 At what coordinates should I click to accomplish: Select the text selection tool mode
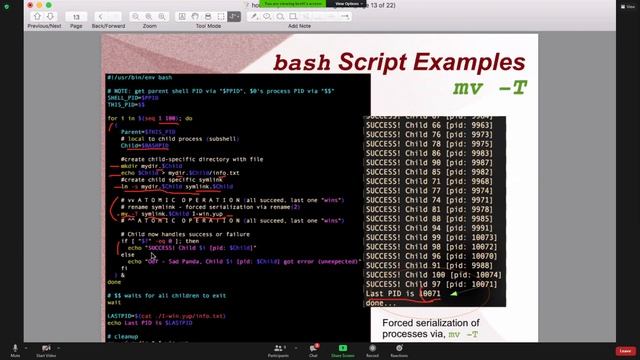point(182,16)
